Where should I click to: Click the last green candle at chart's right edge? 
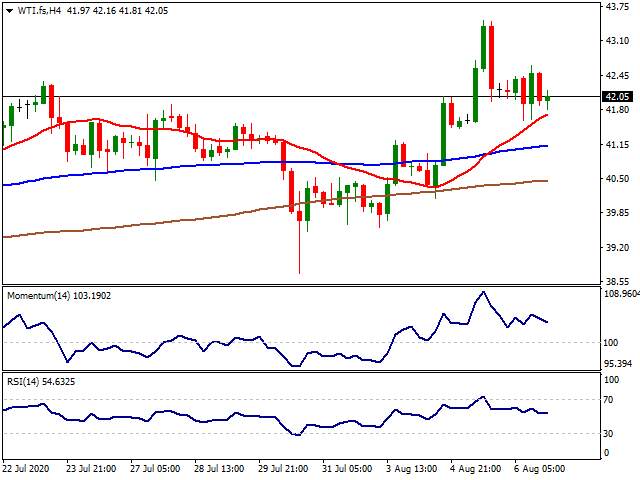pyautogui.click(x=548, y=98)
